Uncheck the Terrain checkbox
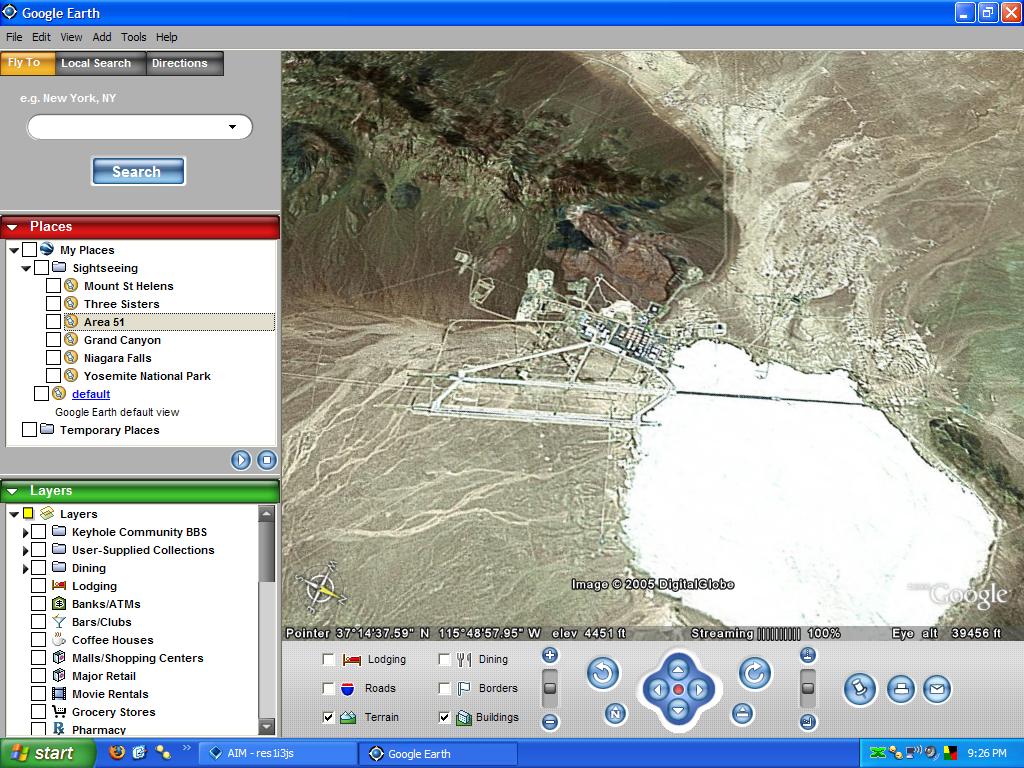This screenshot has height=768, width=1024. (x=328, y=717)
